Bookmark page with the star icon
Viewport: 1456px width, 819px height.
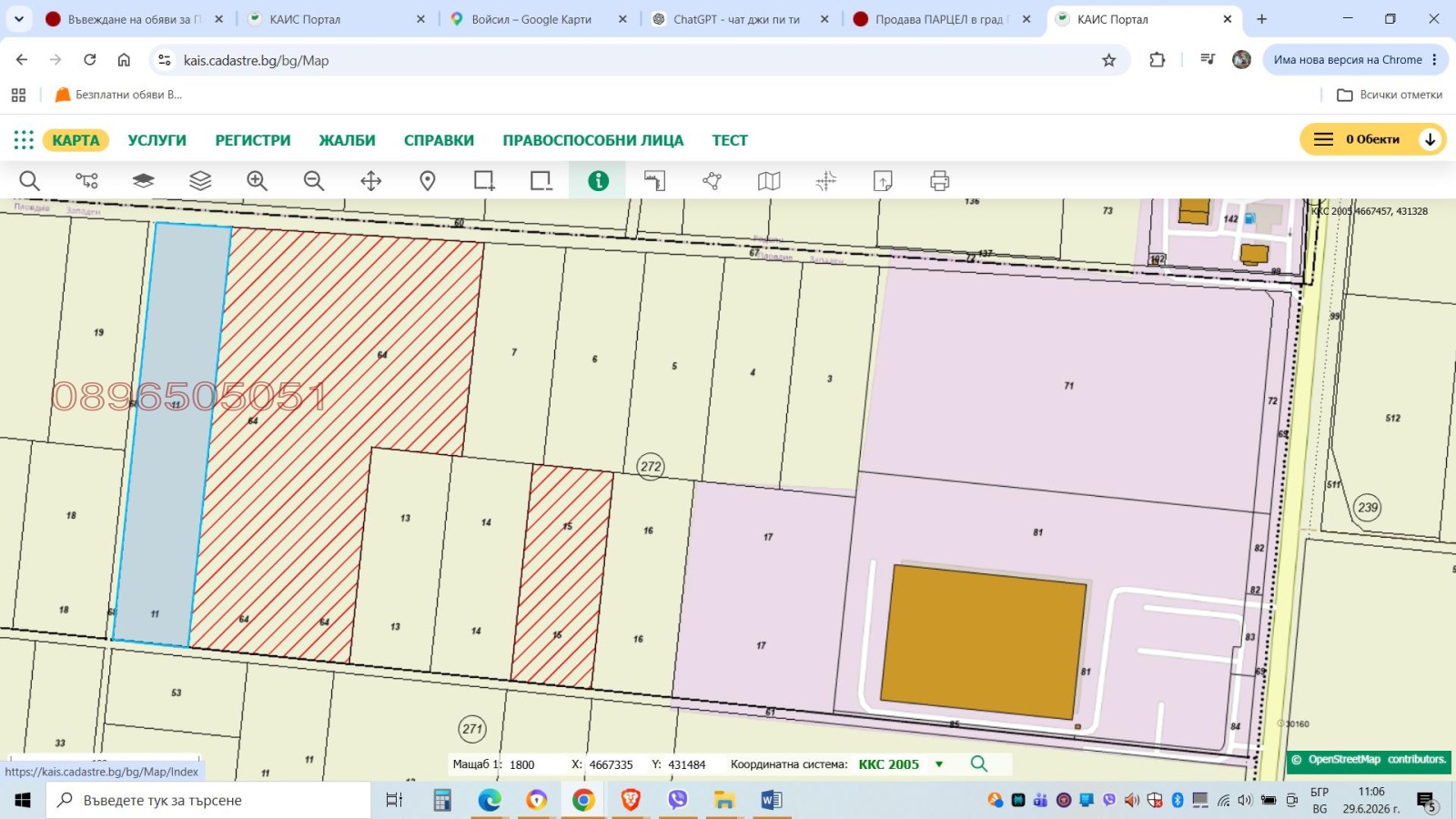(x=1108, y=60)
